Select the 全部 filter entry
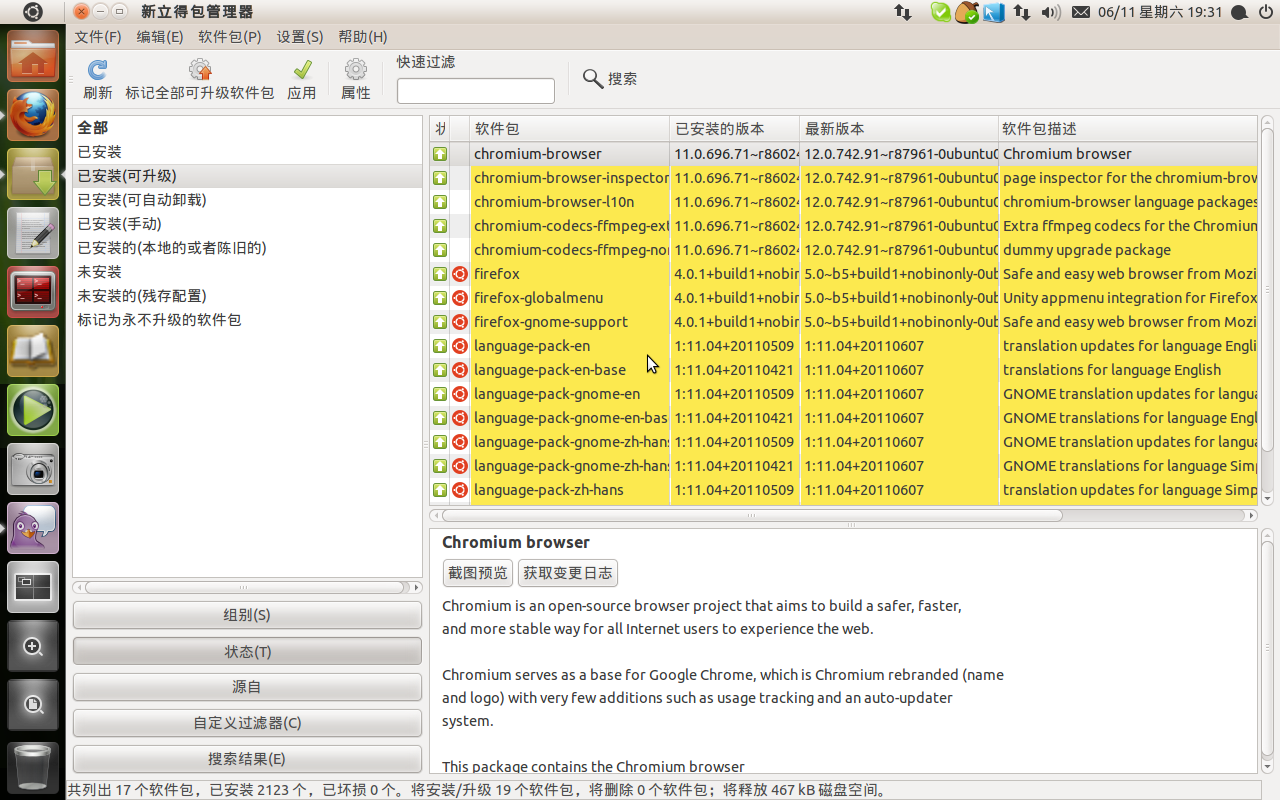1280x800 pixels. coord(247,128)
